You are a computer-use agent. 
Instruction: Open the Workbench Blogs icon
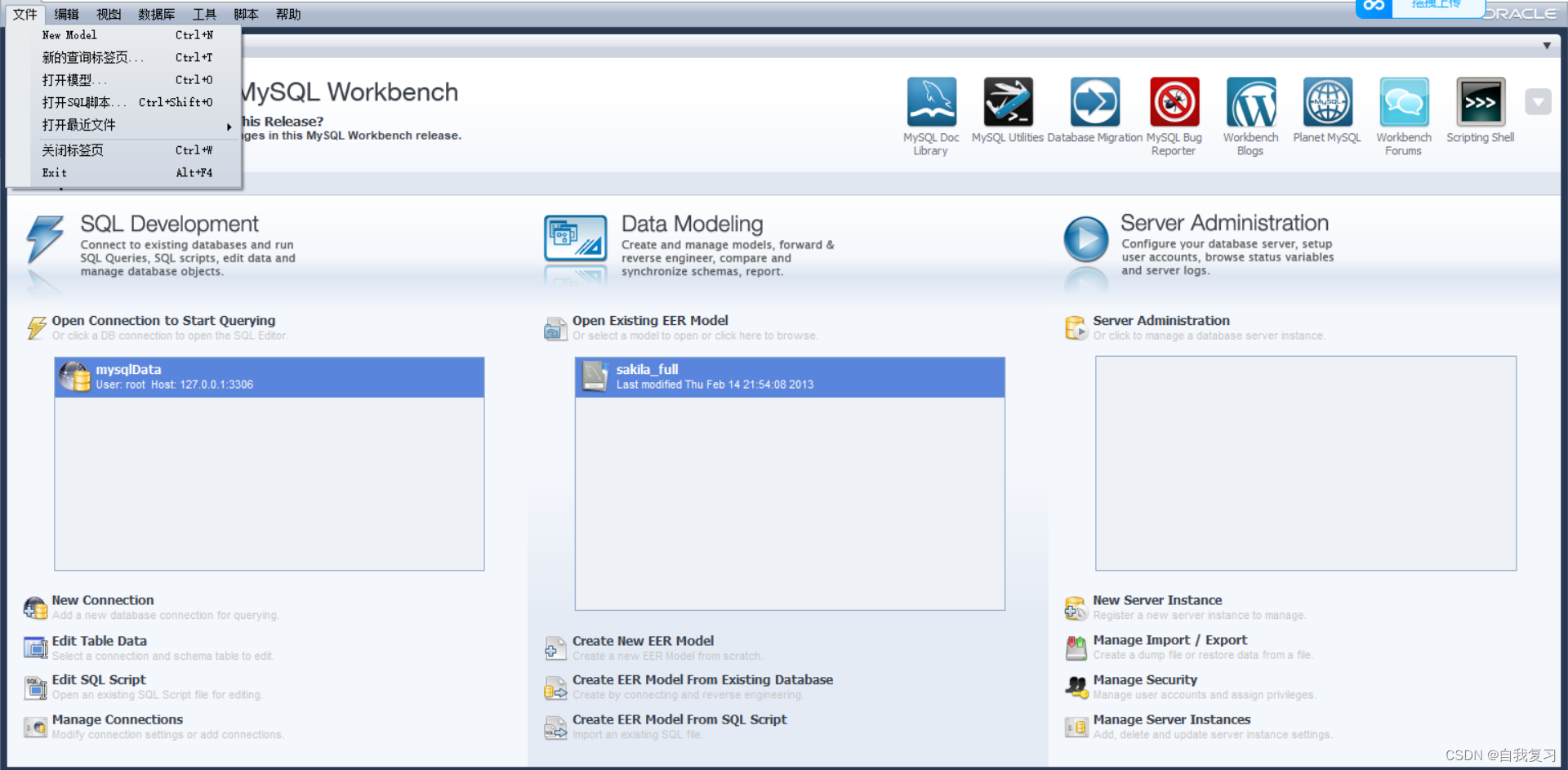click(x=1250, y=102)
